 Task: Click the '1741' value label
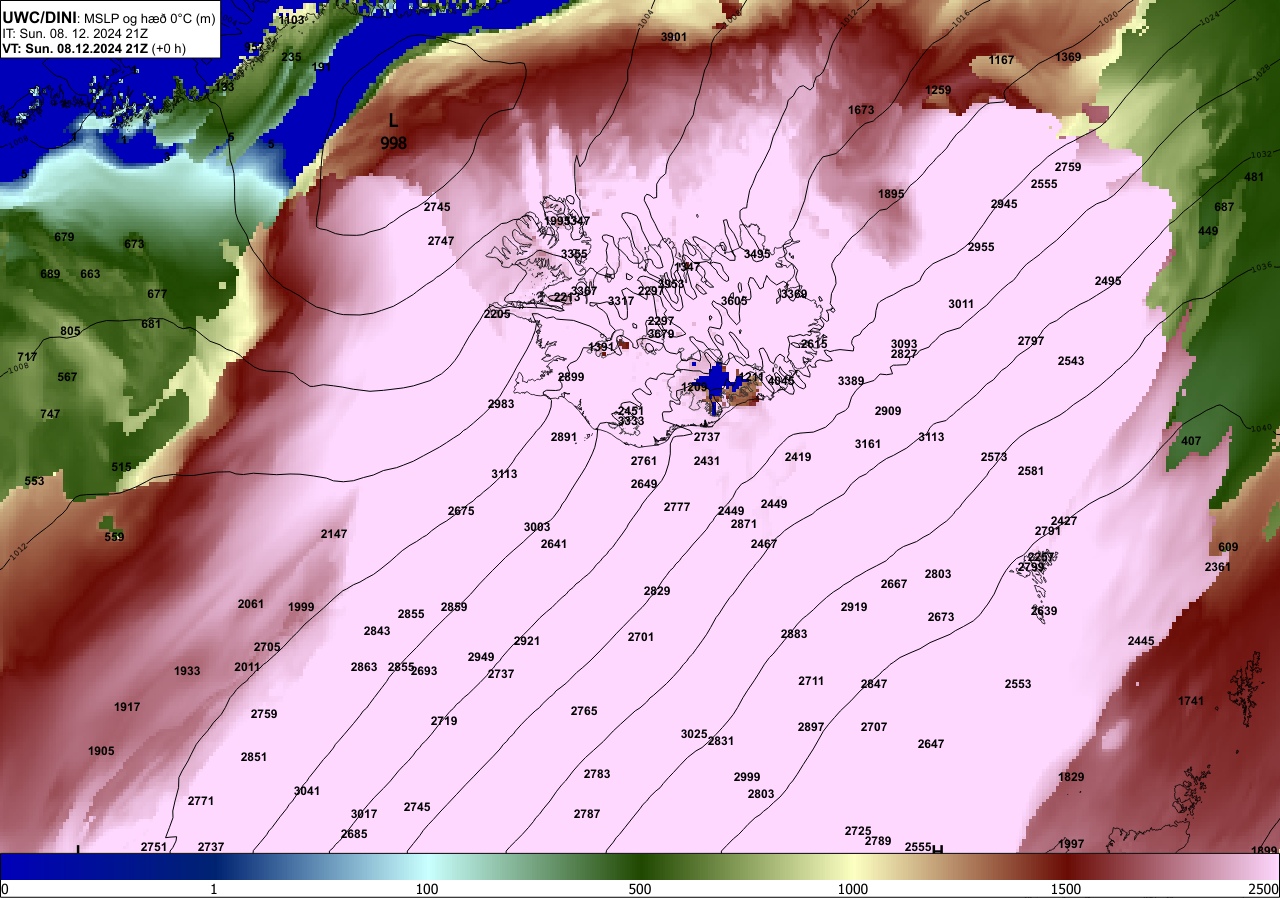point(1191,701)
